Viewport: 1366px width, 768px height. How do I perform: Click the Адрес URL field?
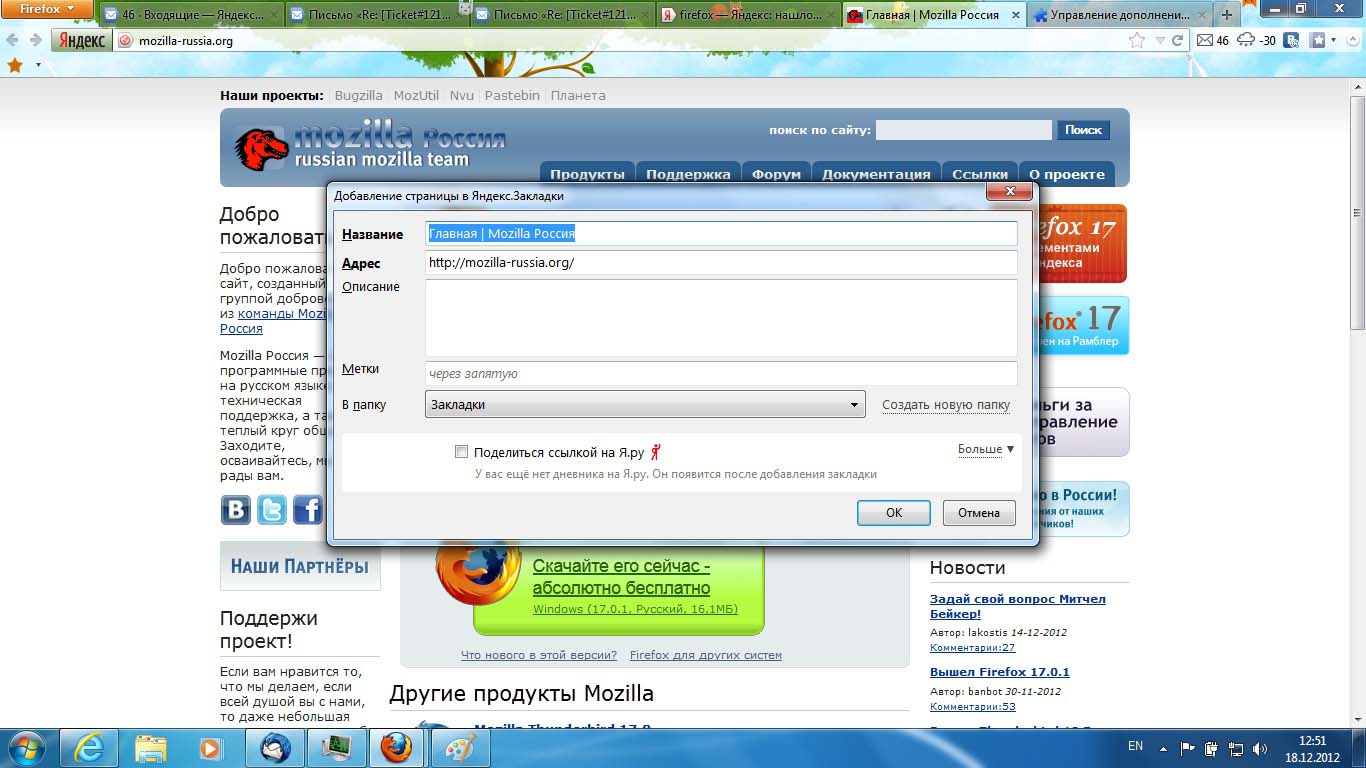(x=721, y=262)
